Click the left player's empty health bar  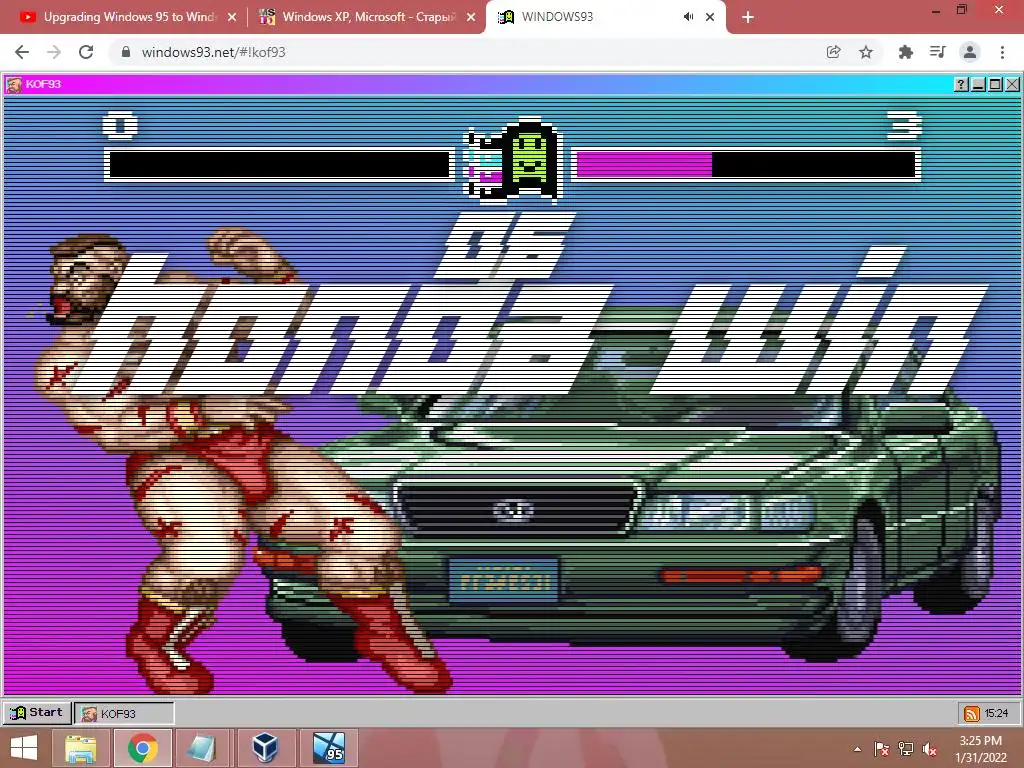point(279,165)
